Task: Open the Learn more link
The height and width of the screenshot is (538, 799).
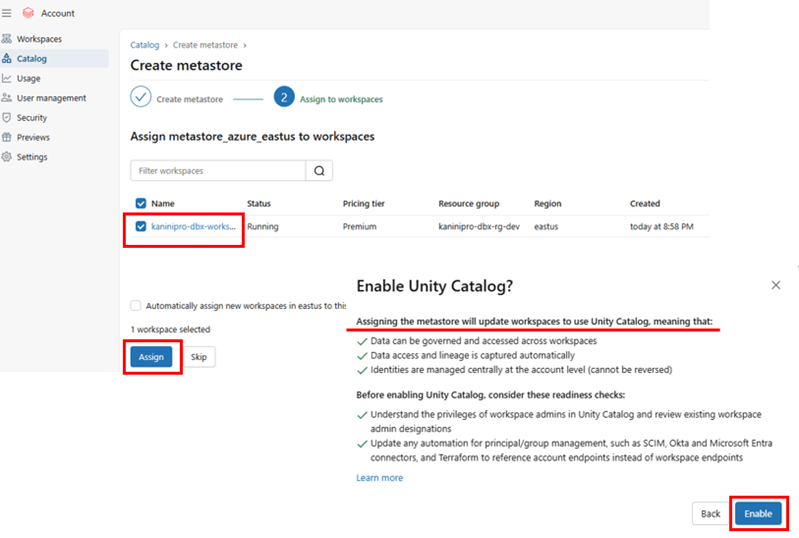Action: coord(379,478)
